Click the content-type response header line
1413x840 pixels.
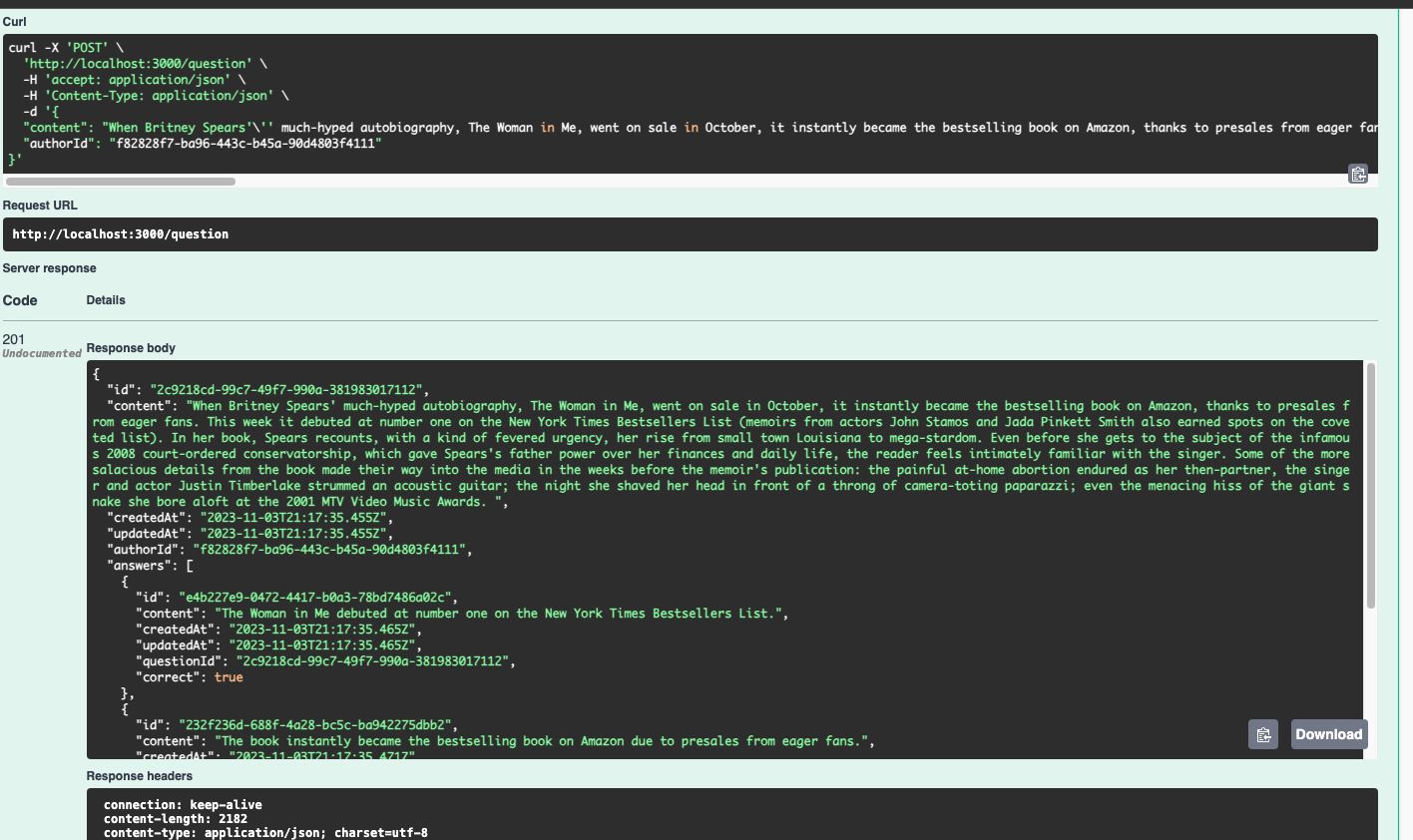click(265, 832)
